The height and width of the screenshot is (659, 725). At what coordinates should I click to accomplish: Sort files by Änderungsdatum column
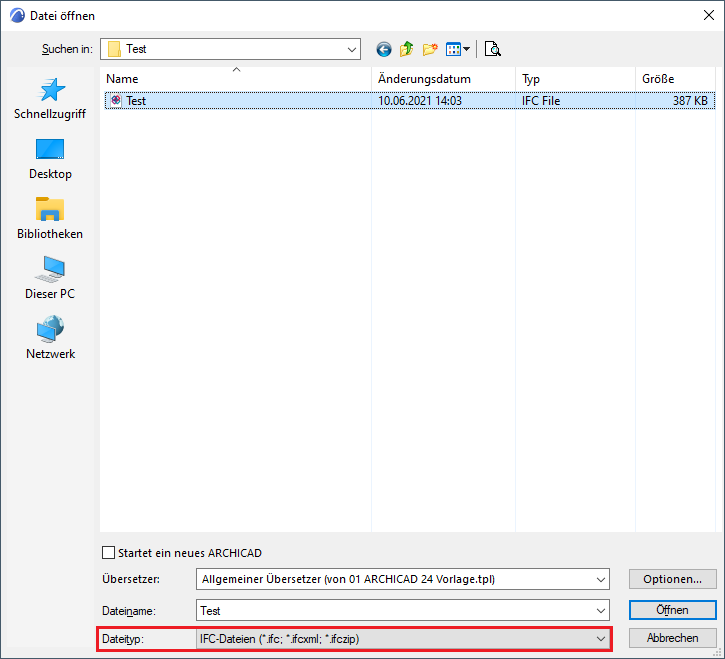443,79
